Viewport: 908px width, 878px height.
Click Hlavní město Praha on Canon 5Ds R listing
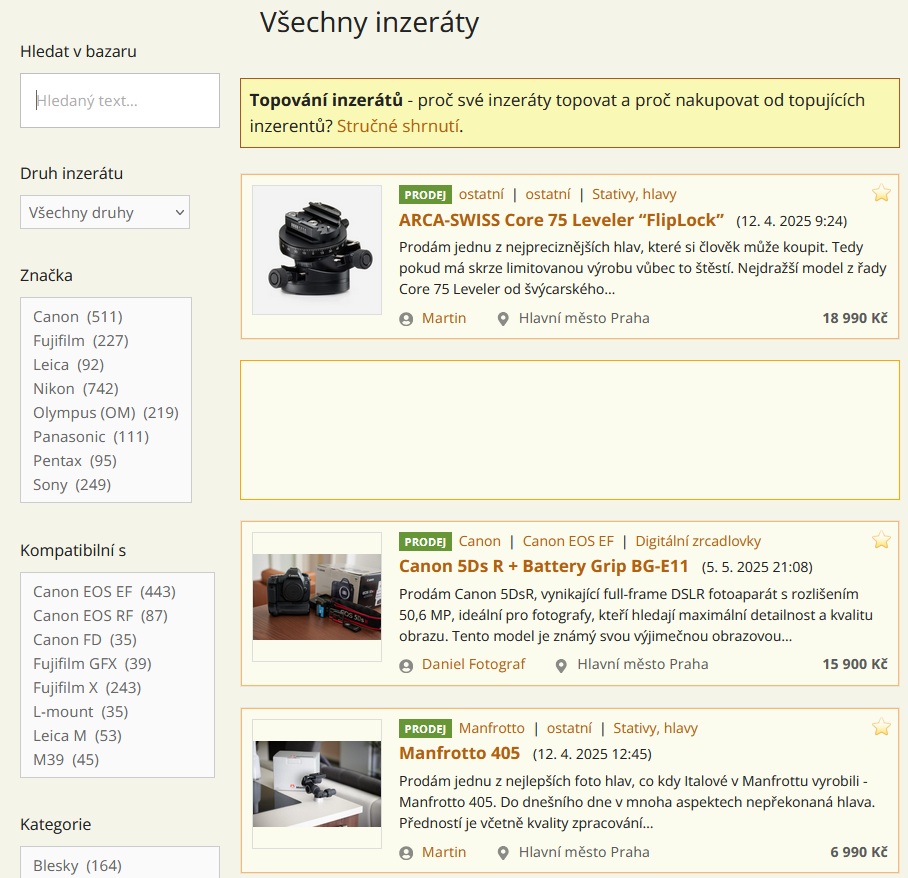tap(642, 664)
